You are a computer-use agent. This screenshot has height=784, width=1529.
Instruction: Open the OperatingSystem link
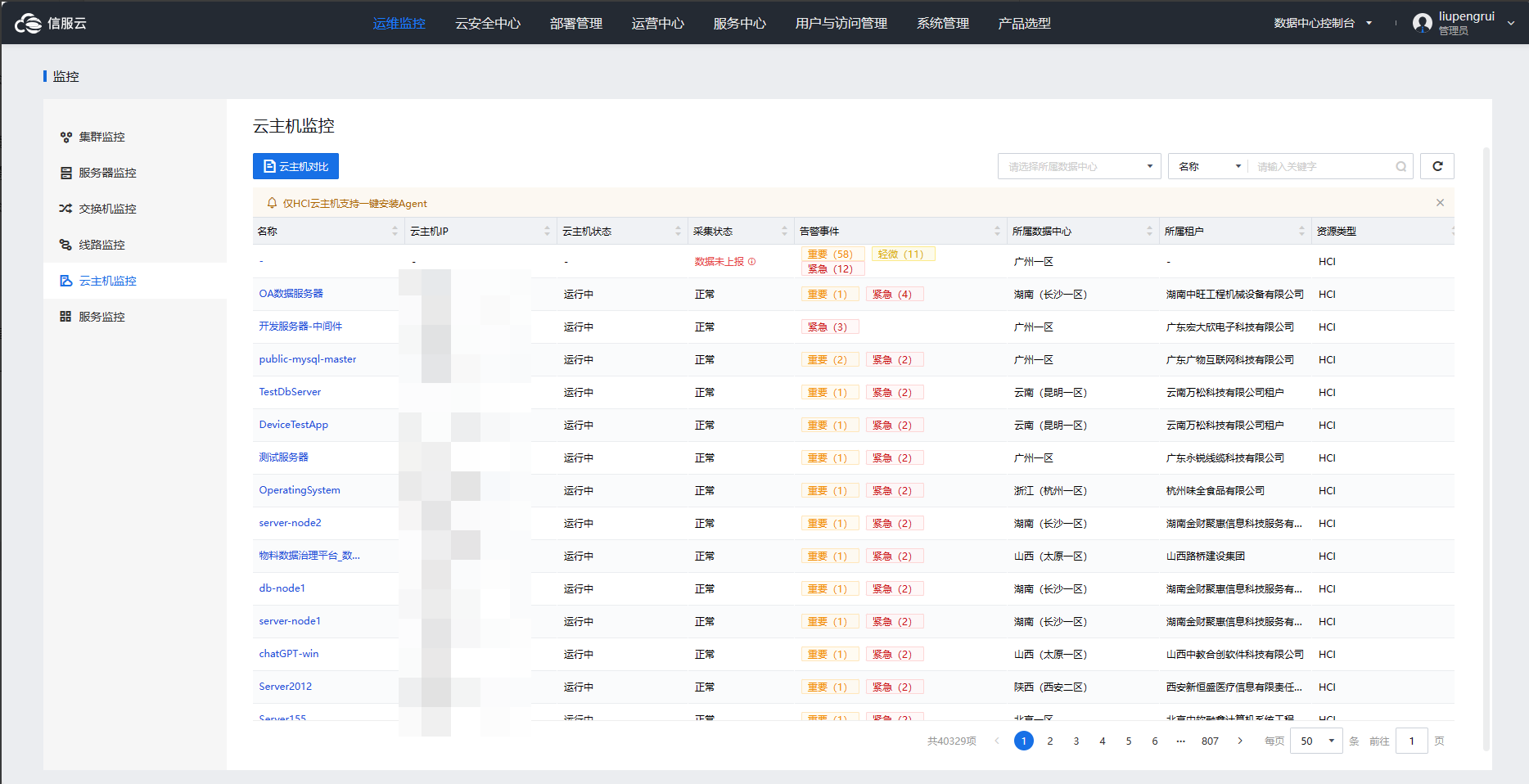pyautogui.click(x=300, y=490)
